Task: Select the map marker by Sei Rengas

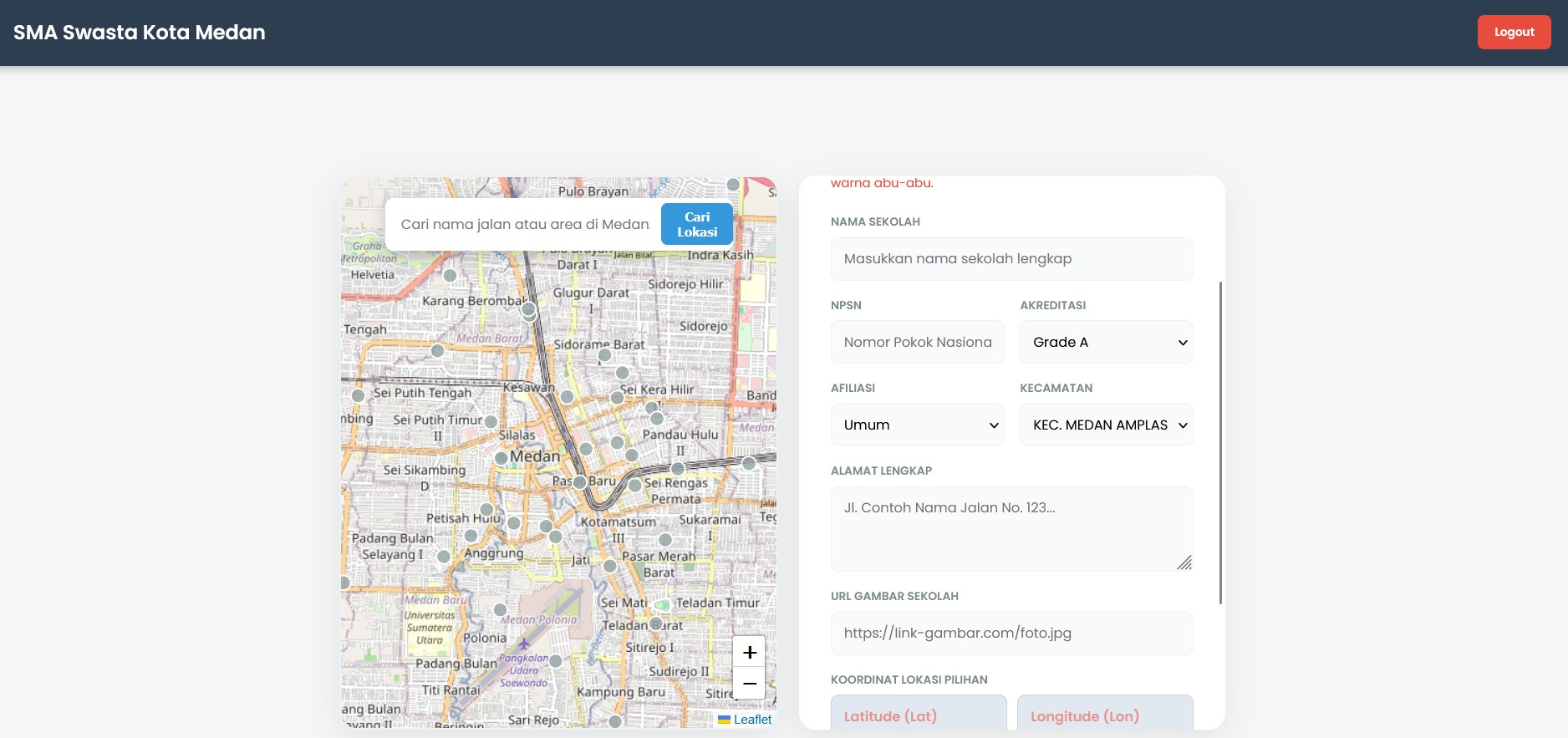Action: 635,485
